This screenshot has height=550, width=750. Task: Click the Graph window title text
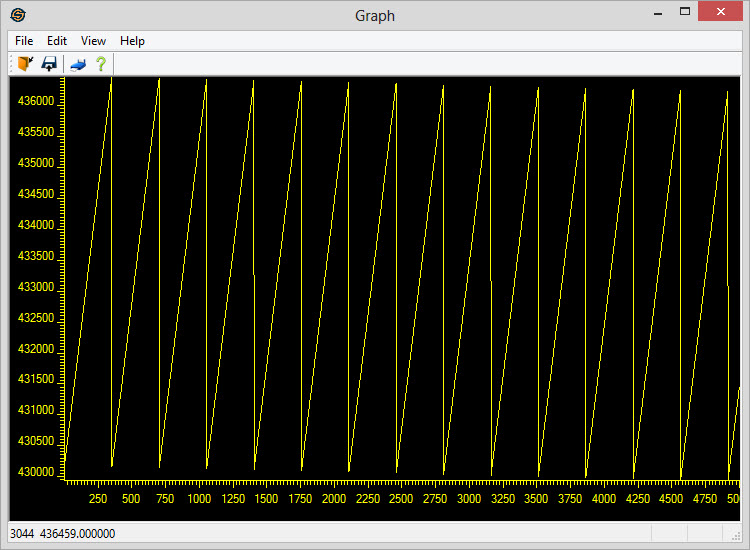[375, 15]
